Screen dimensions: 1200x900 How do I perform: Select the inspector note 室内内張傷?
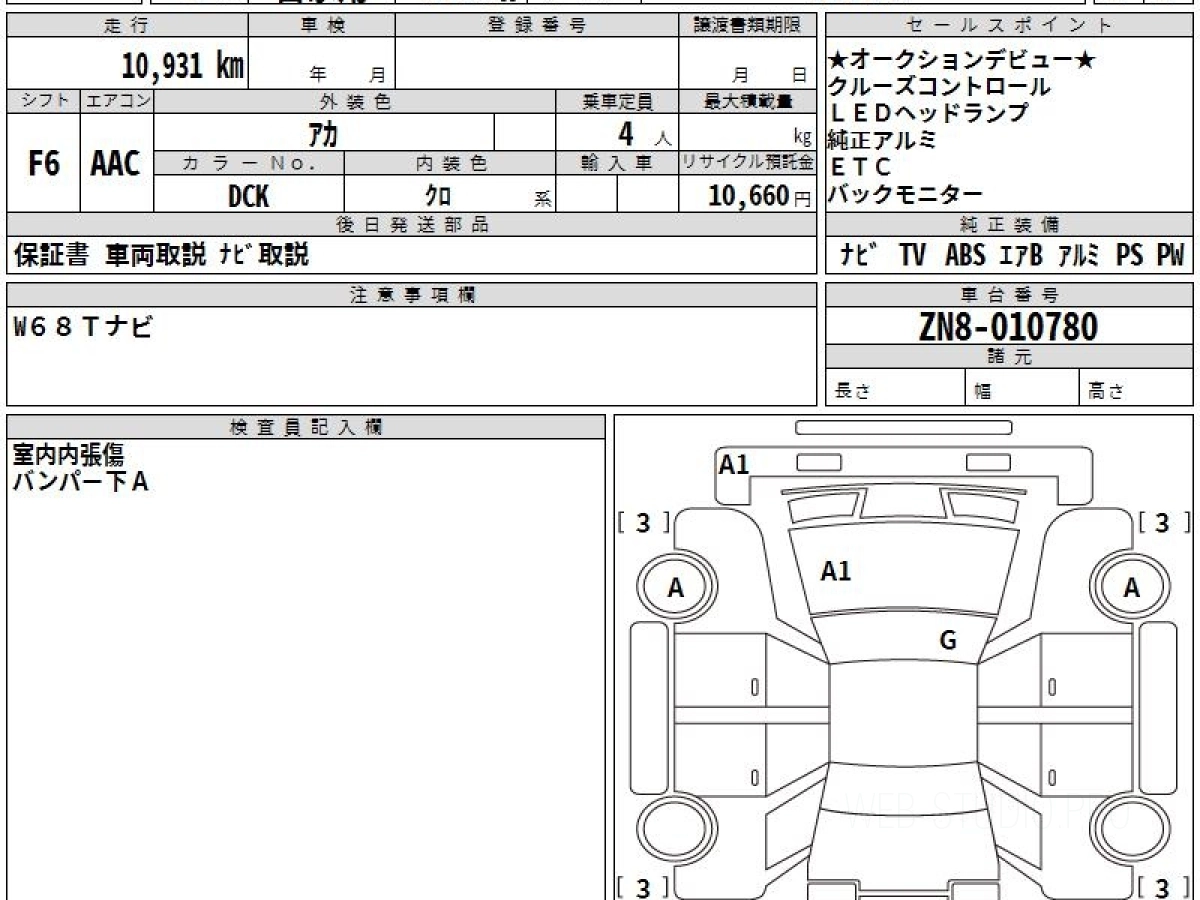click(68, 456)
